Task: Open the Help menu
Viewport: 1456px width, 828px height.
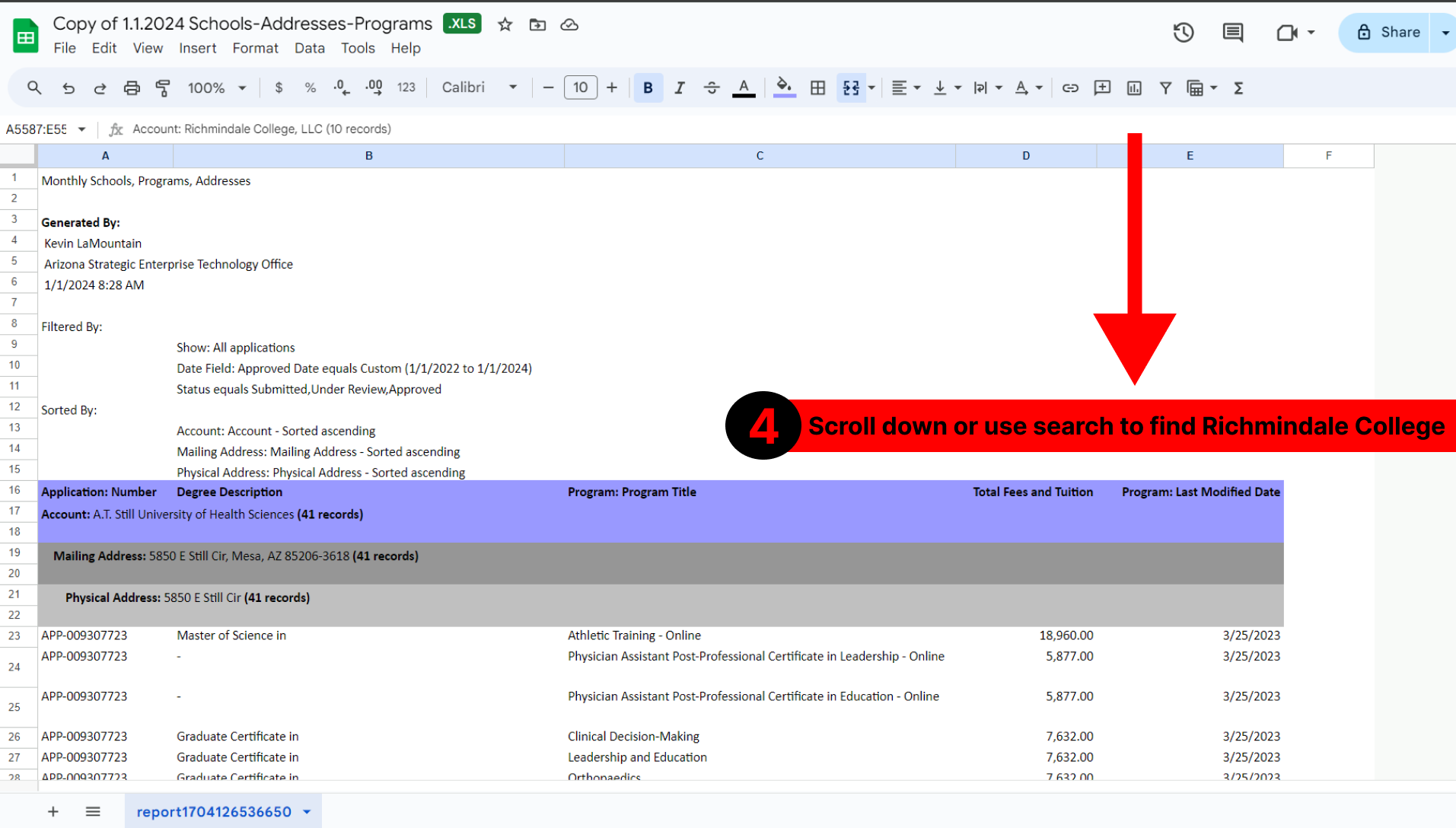Action: coord(406,48)
